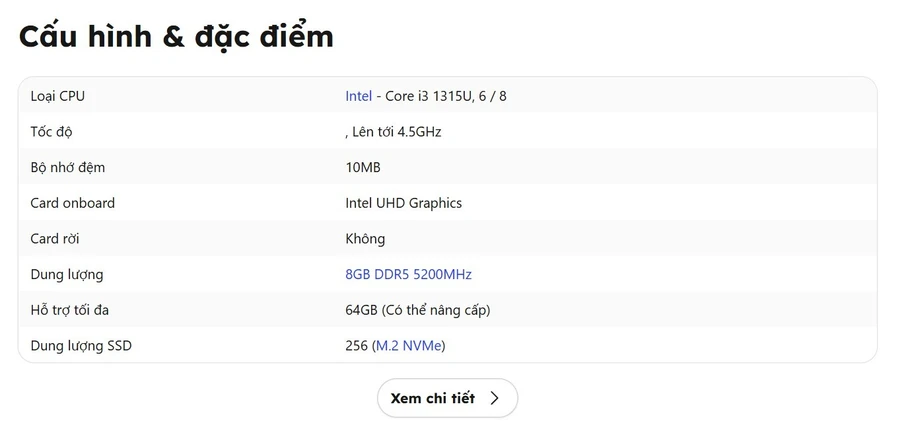The width and height of the screenshot is (900, 440).
Task: Click the chevron arrow in Xem chi tiết
Action: coord(494,398)
